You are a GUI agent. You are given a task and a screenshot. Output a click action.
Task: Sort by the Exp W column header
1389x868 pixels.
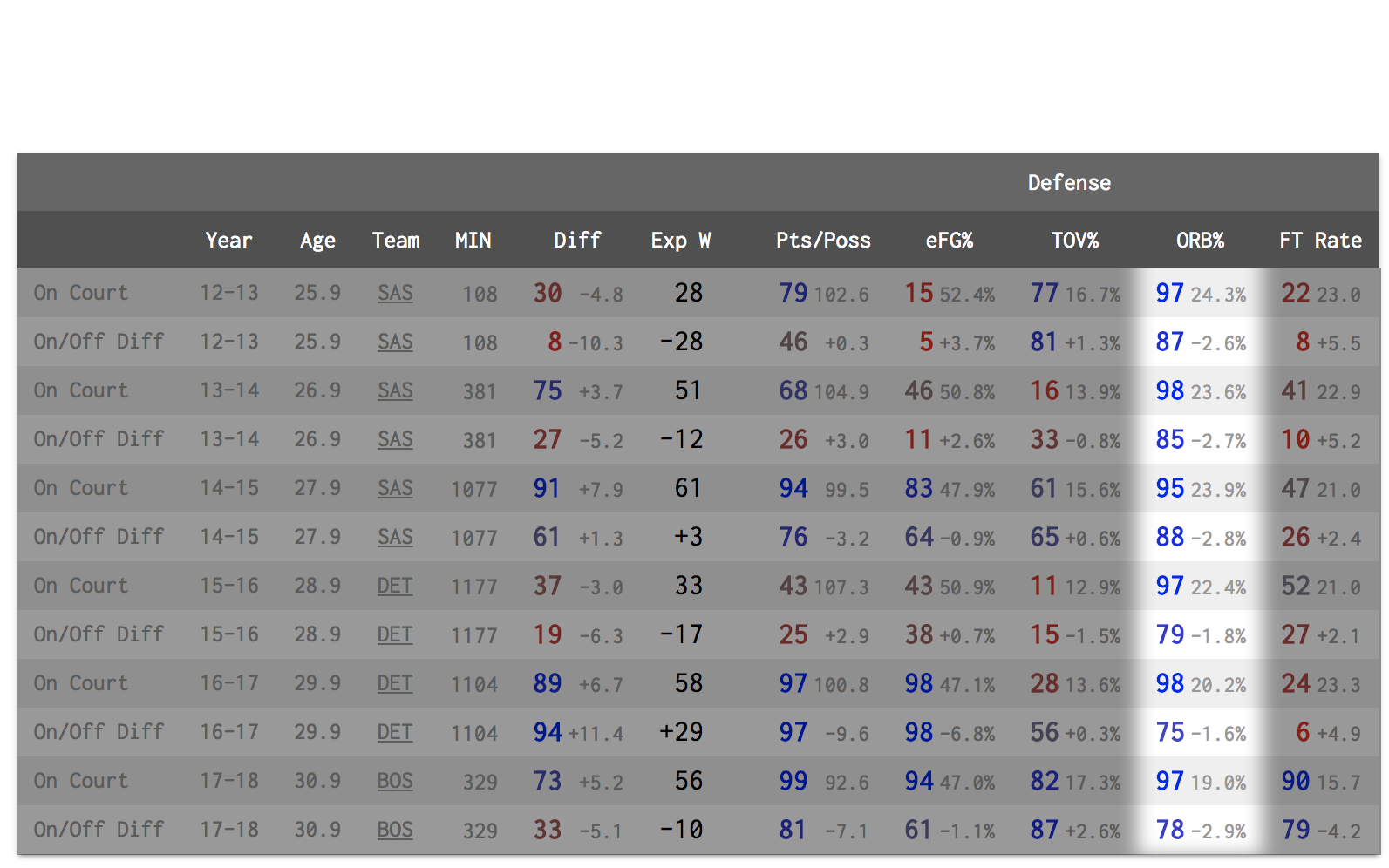click(680, 241)
